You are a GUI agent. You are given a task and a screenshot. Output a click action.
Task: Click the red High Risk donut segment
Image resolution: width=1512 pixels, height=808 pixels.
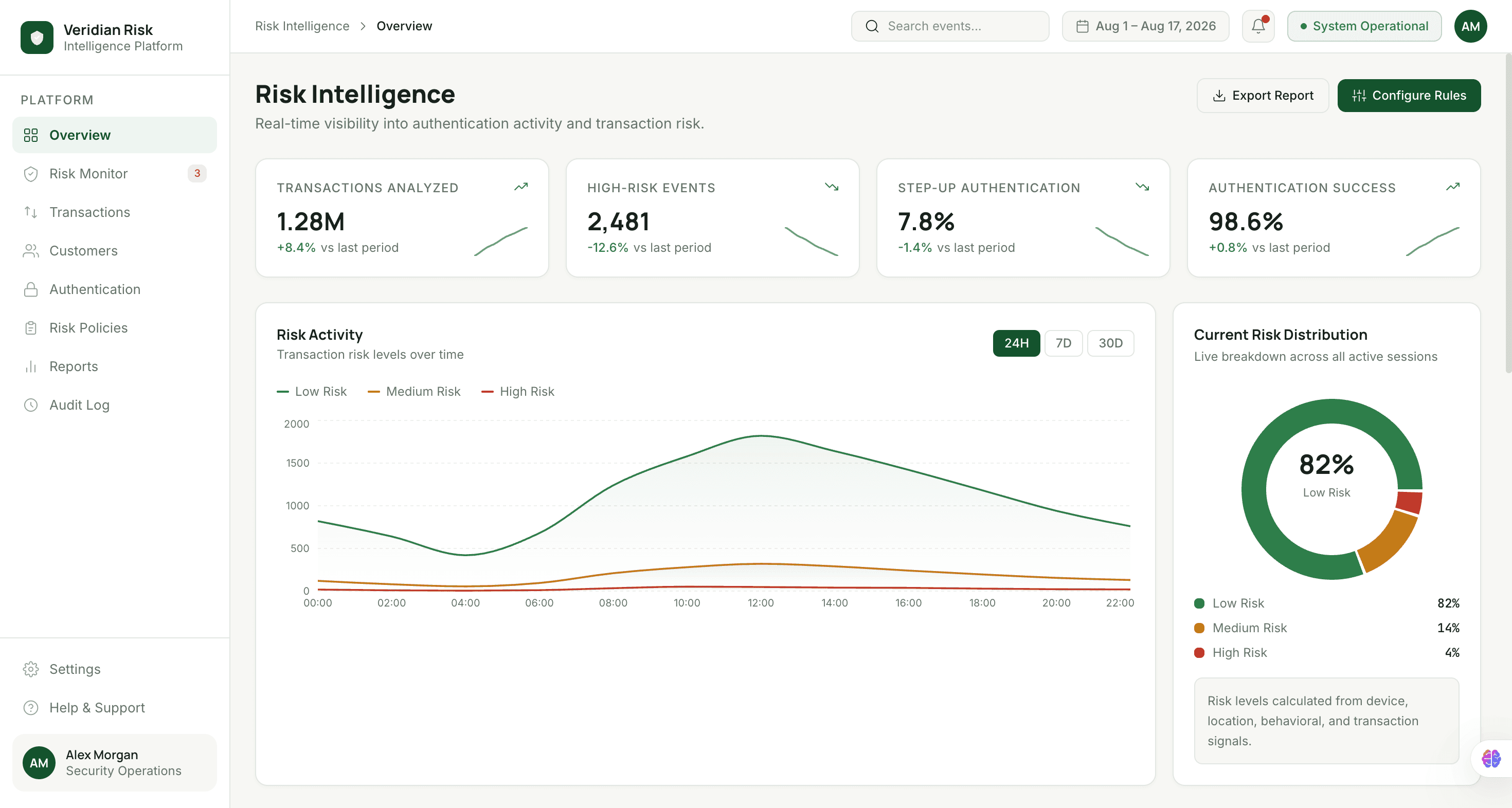(1409, 502)
